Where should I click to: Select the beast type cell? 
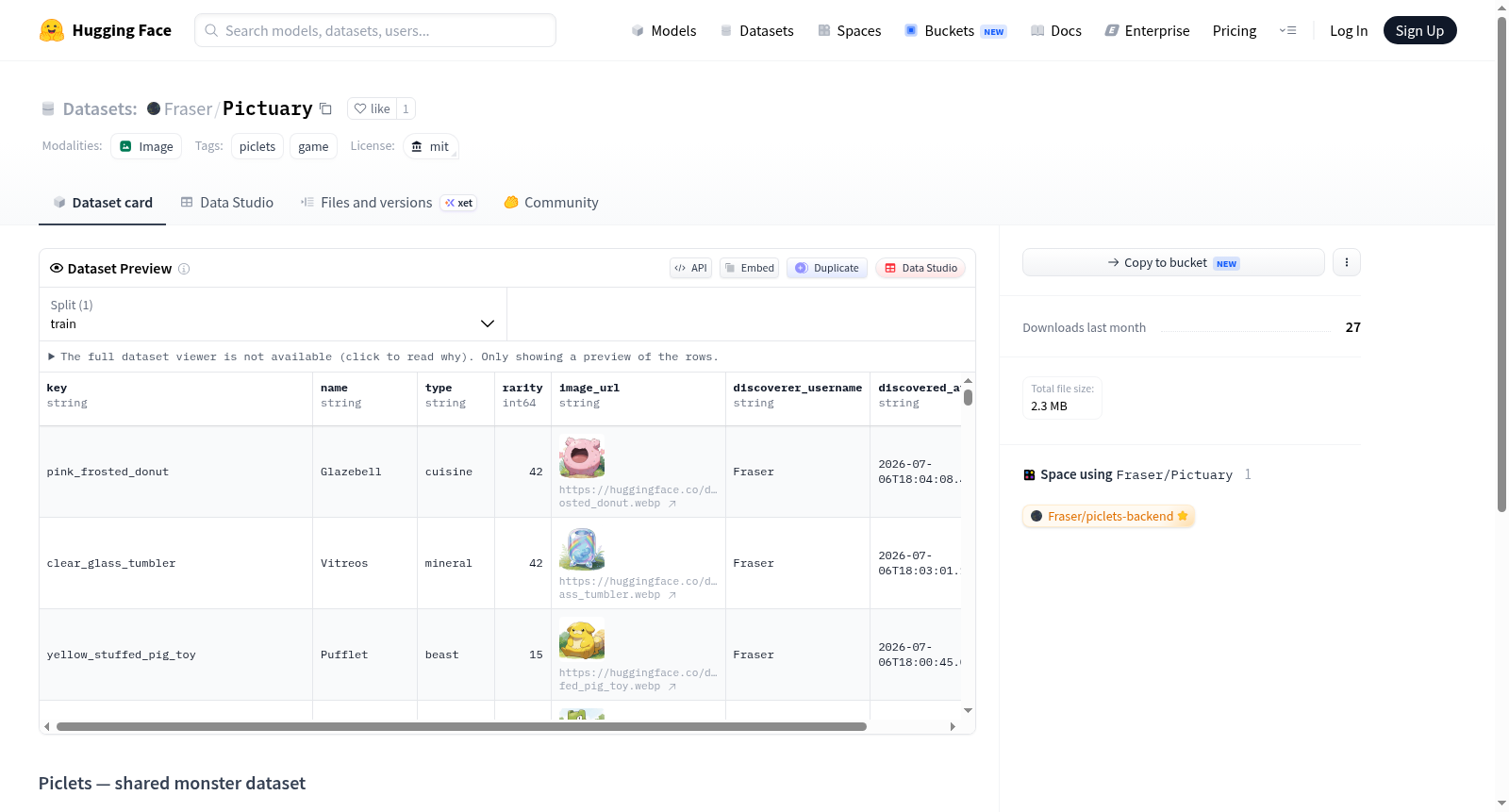456,655
